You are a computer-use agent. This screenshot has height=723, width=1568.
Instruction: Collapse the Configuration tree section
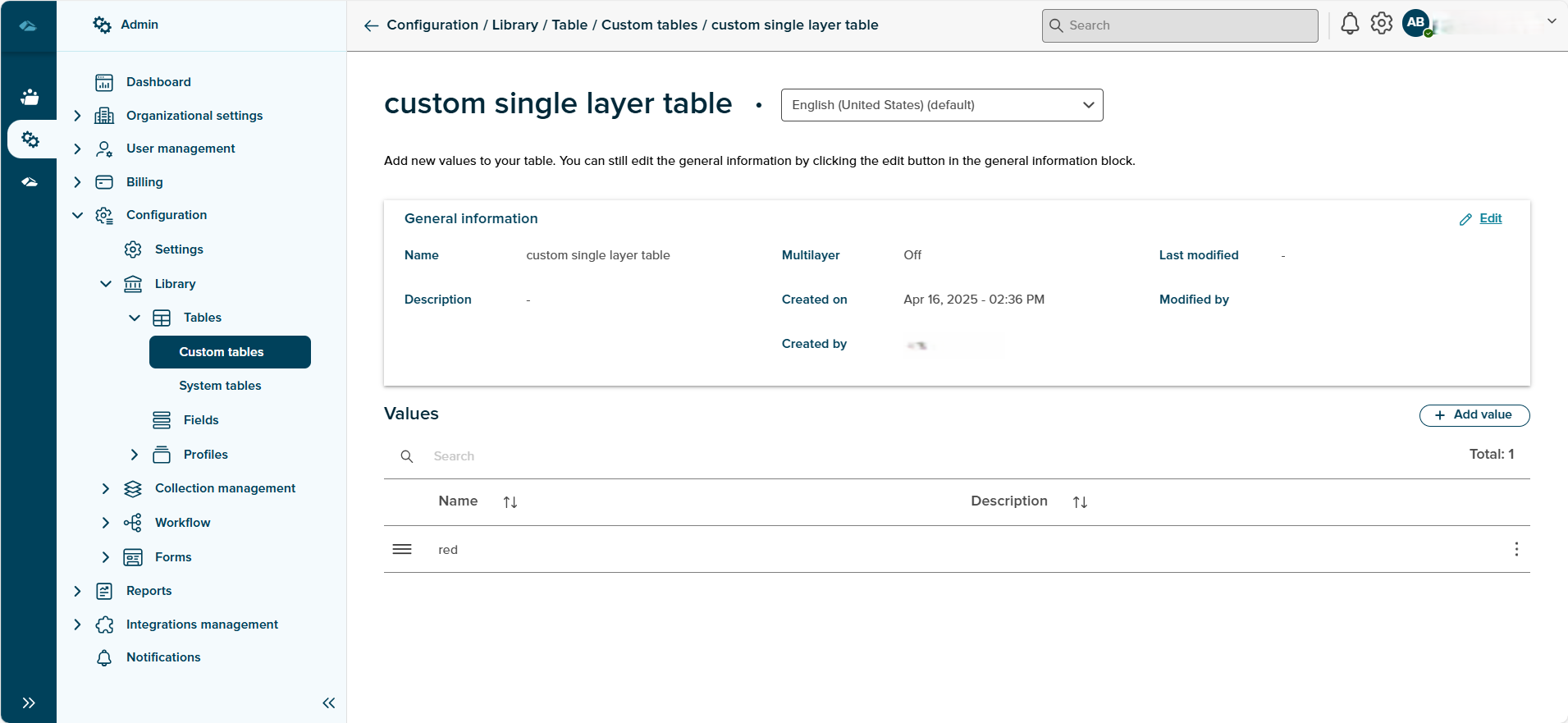(77, 215)
